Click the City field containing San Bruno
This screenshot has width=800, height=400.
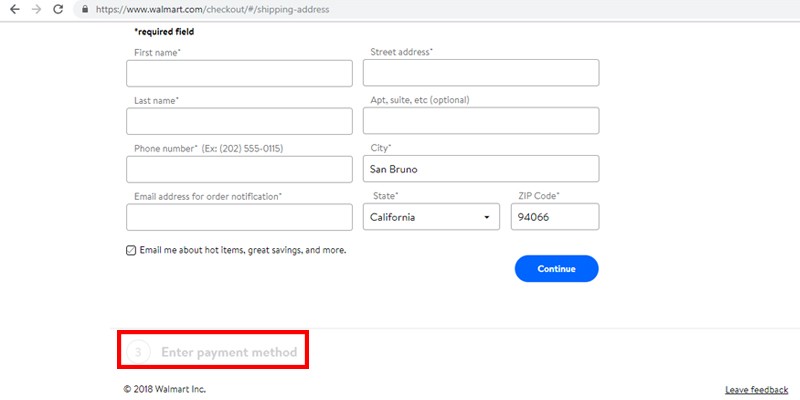[x=480, y=169]
